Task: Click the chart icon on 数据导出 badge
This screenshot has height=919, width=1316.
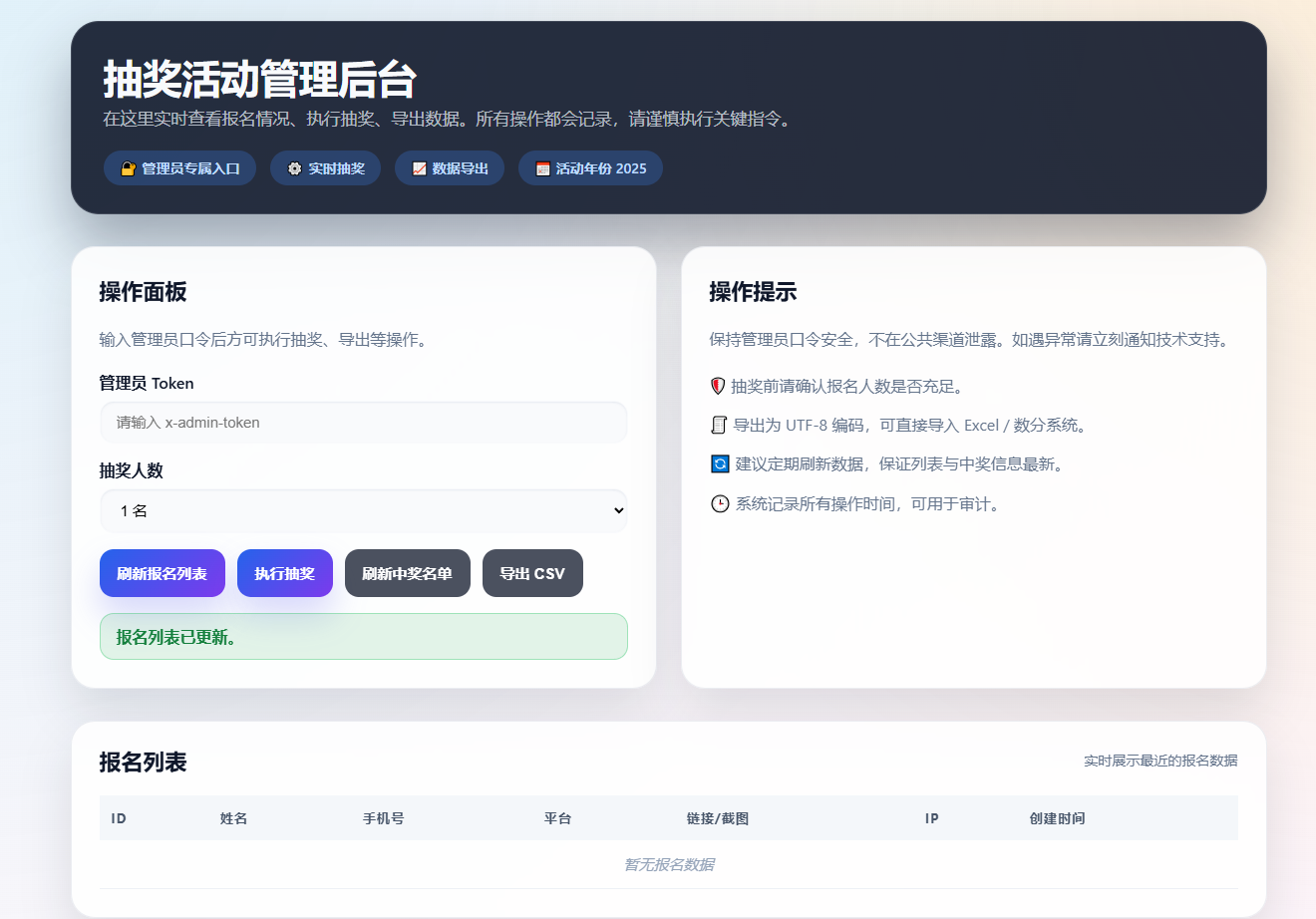Action: (x=419, y=168)
